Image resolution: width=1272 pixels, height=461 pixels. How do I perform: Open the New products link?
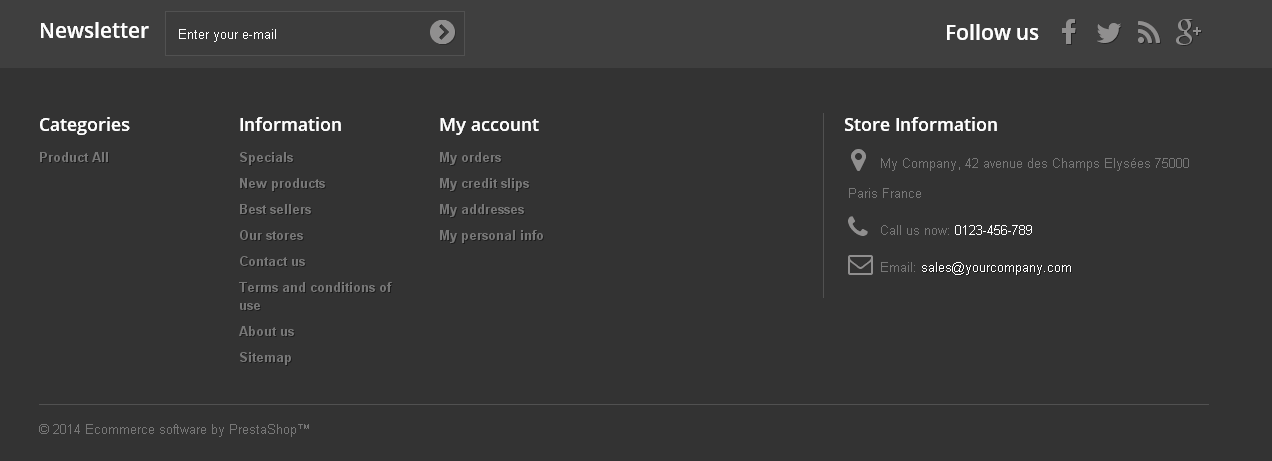pos(282,184)
